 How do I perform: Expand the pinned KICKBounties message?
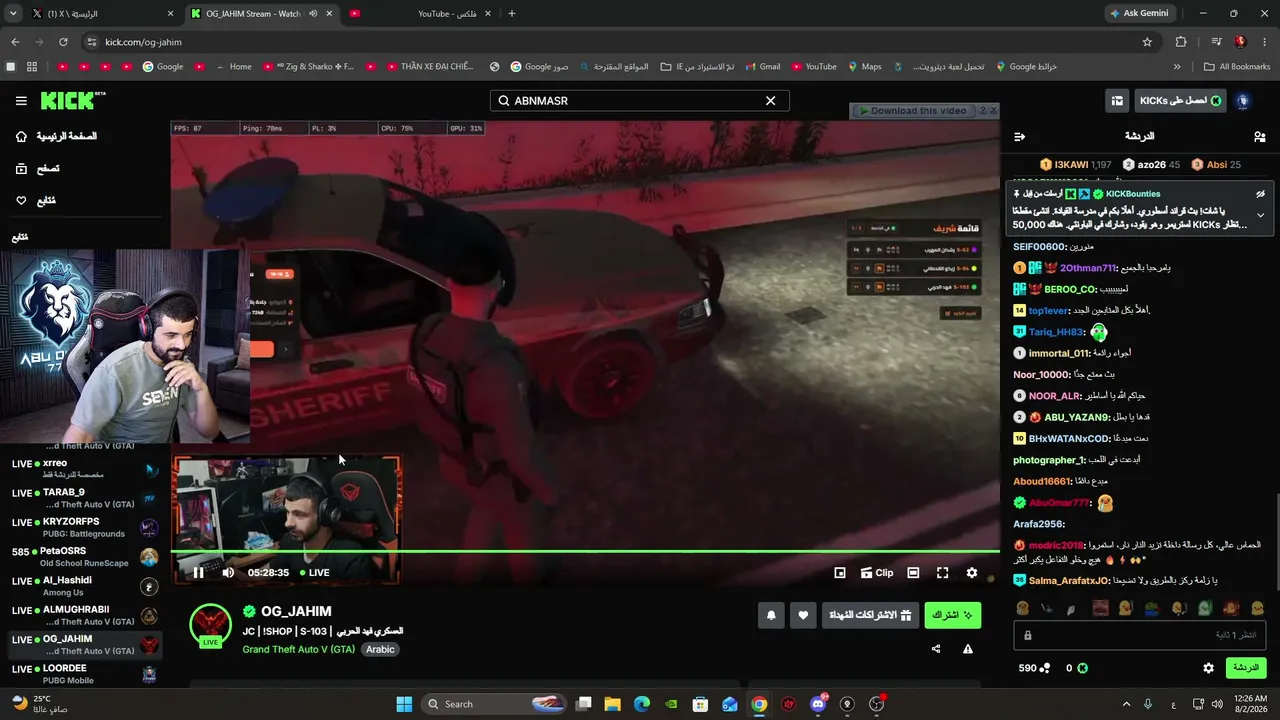tap(1260, 215)
